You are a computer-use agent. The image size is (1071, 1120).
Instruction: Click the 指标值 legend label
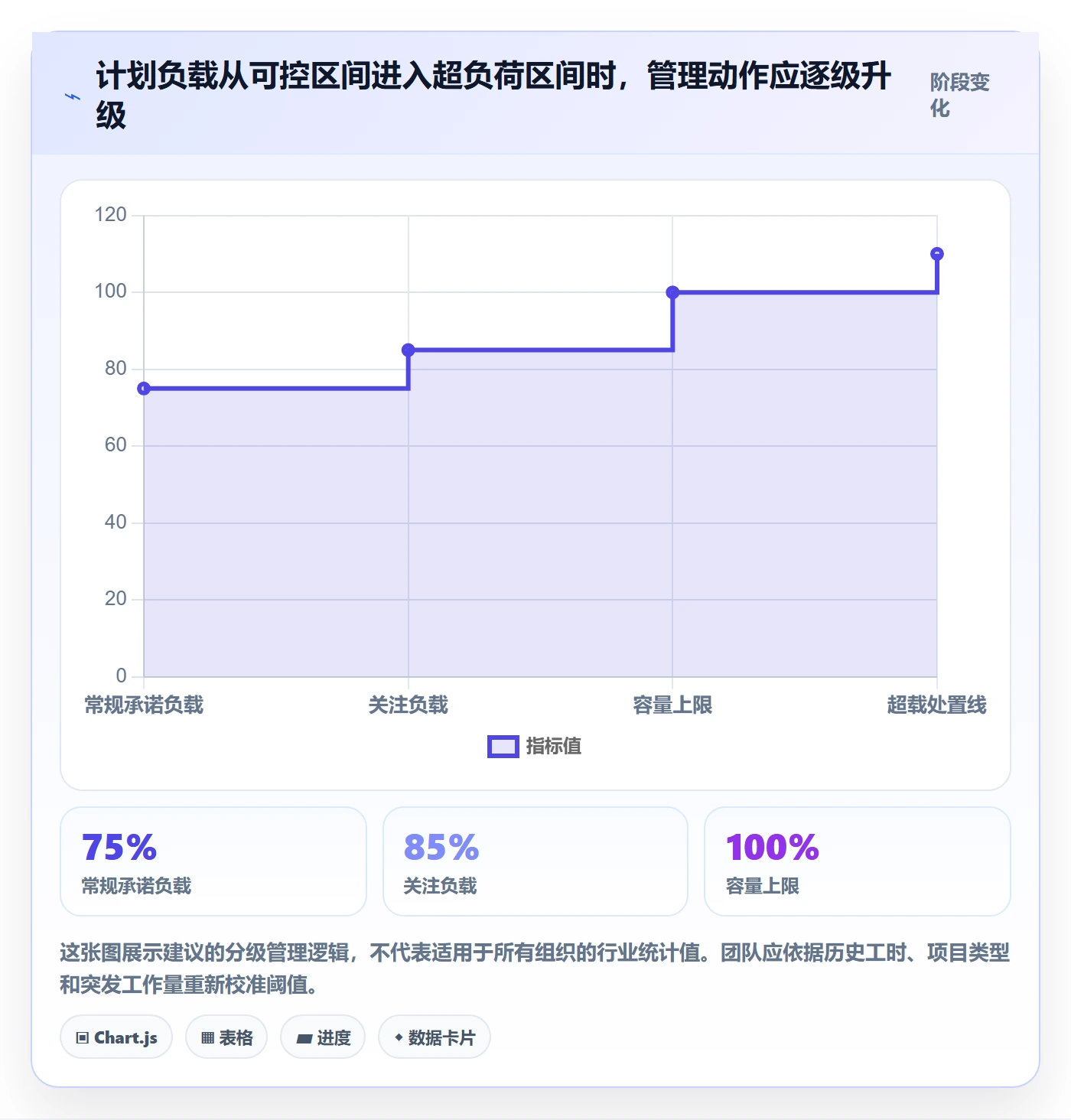pyautogui.click(x=554, y=746)
